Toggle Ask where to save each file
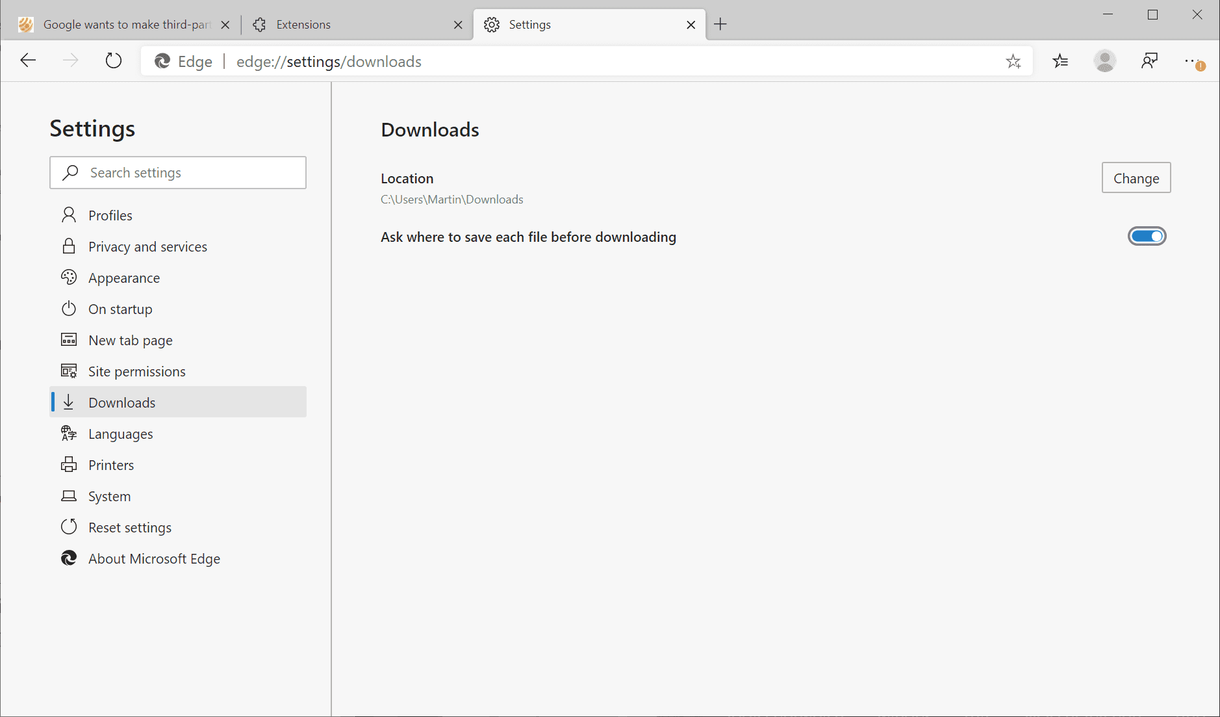 pyautogui.click(x=1147, y=236)
